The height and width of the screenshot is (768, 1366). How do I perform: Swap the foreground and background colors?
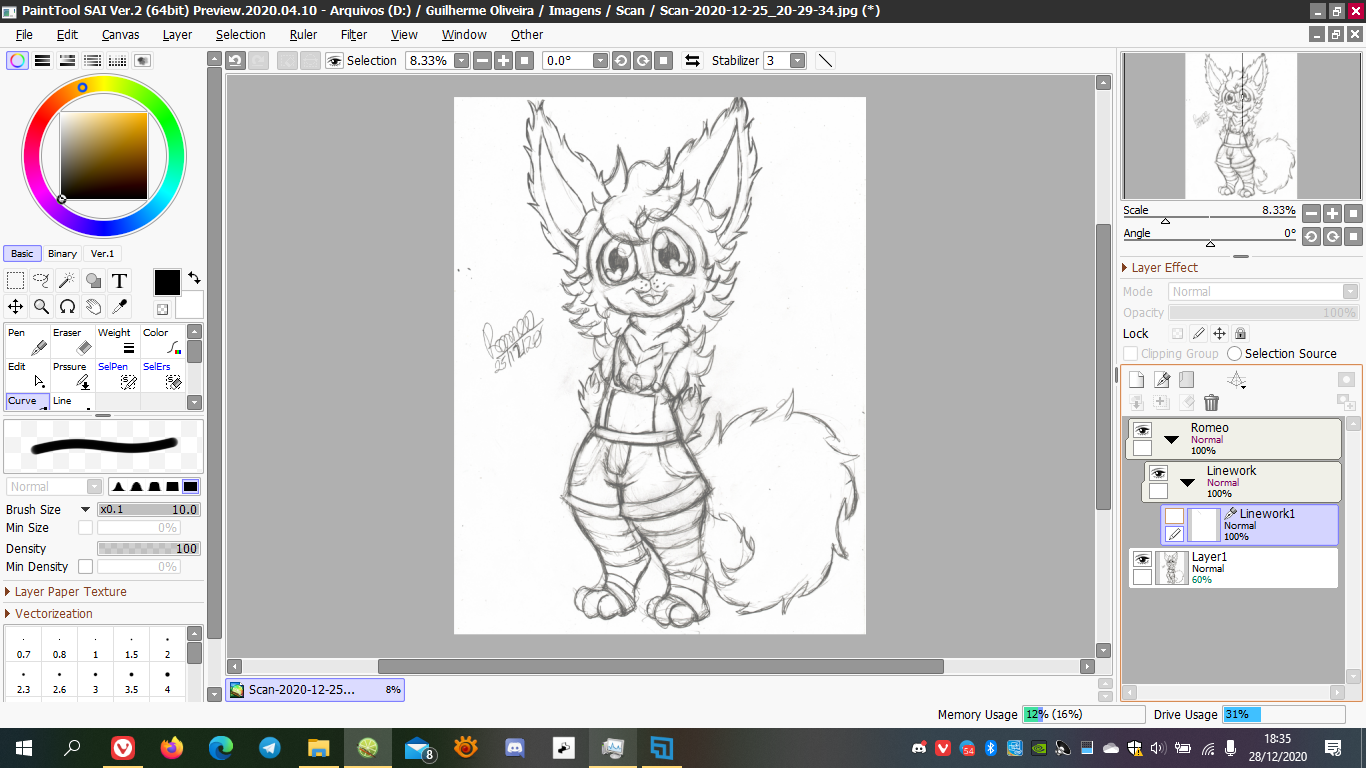pos(194,278)
